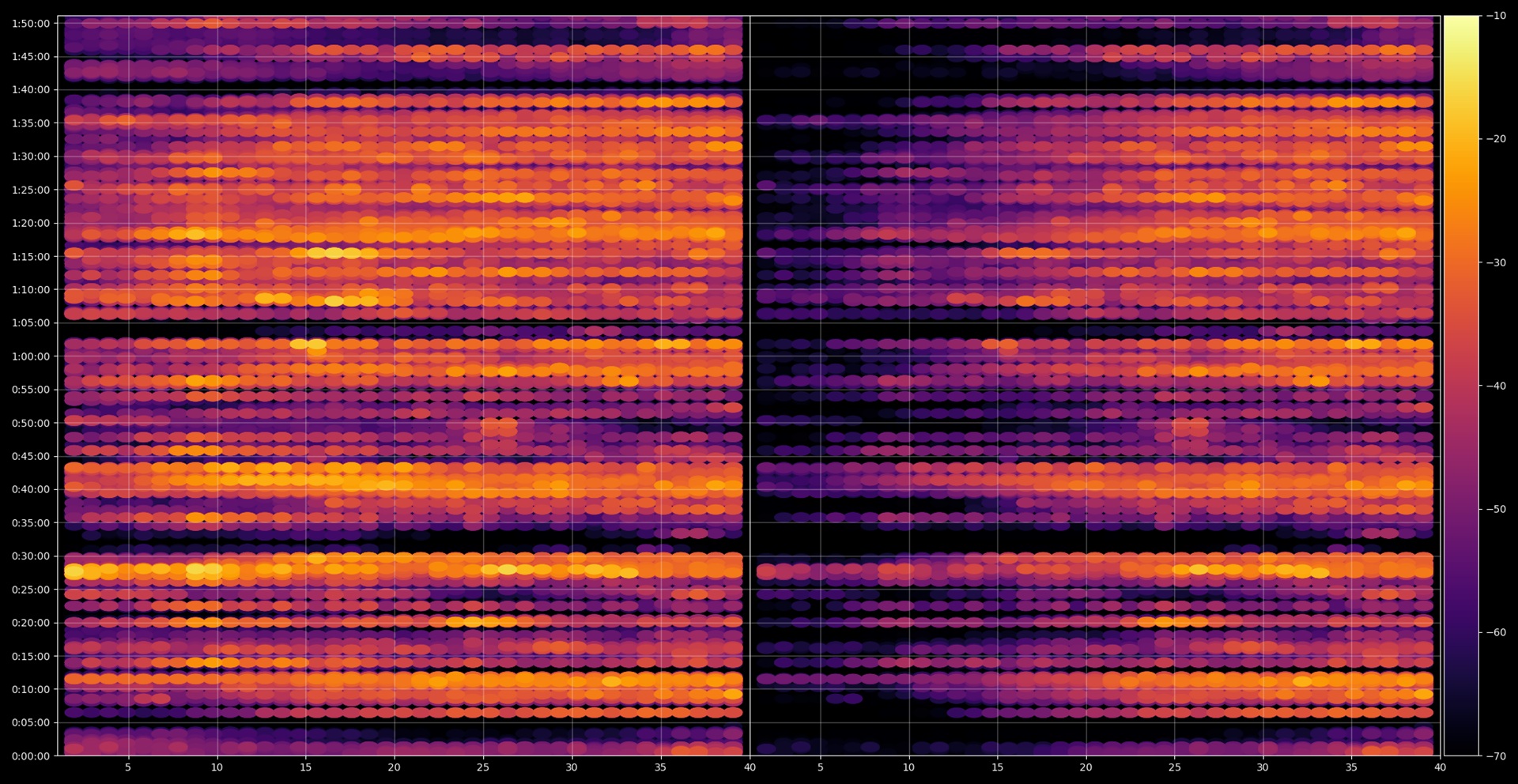The image size is (1518, 784).
Task: Click x-axis tick 35 of the right heatmap
Action: 1352,767
